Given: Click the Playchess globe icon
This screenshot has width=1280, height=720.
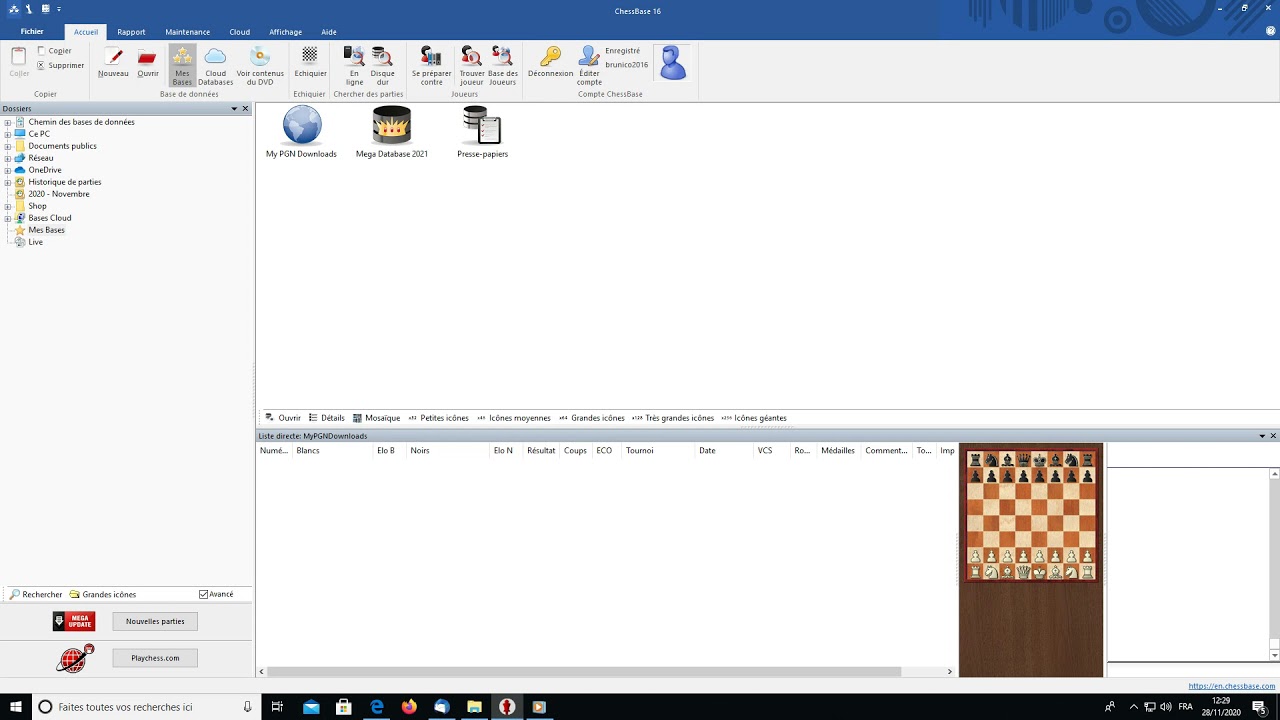Looking at the screenshot, I should click(75, 658).
